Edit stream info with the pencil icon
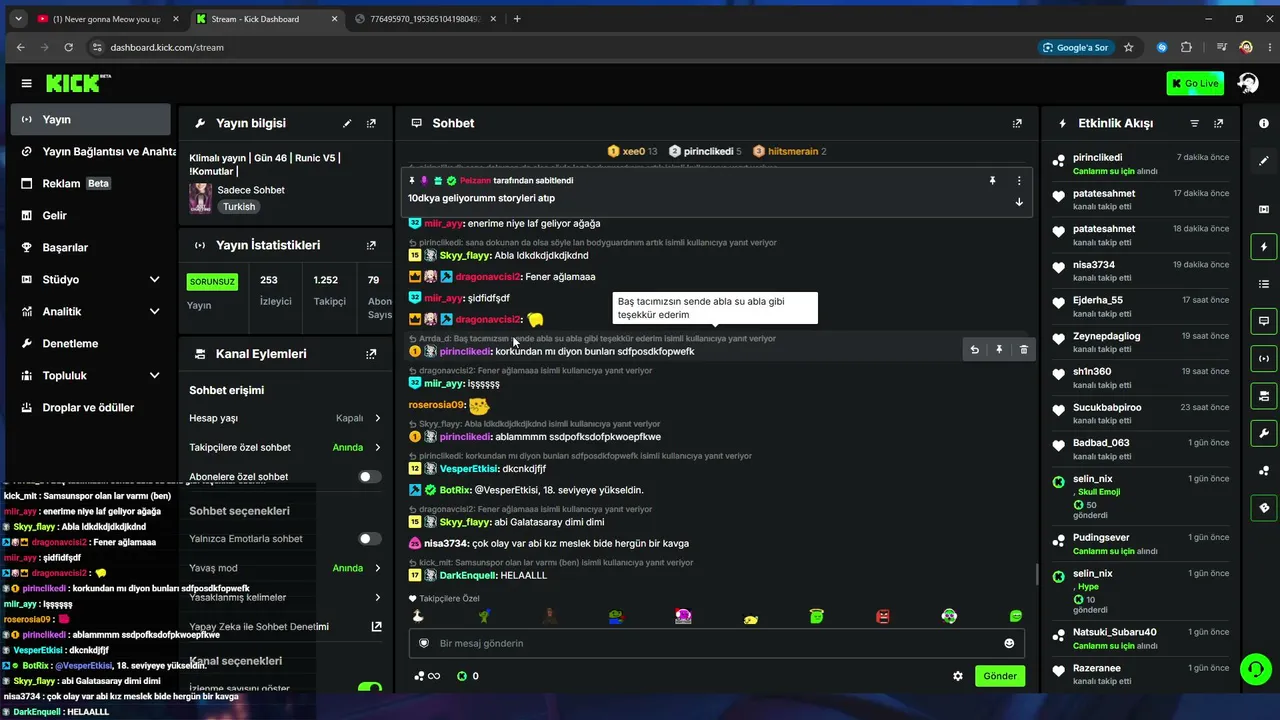Viewport: 1280px width, 720px height. click(347, 123)
